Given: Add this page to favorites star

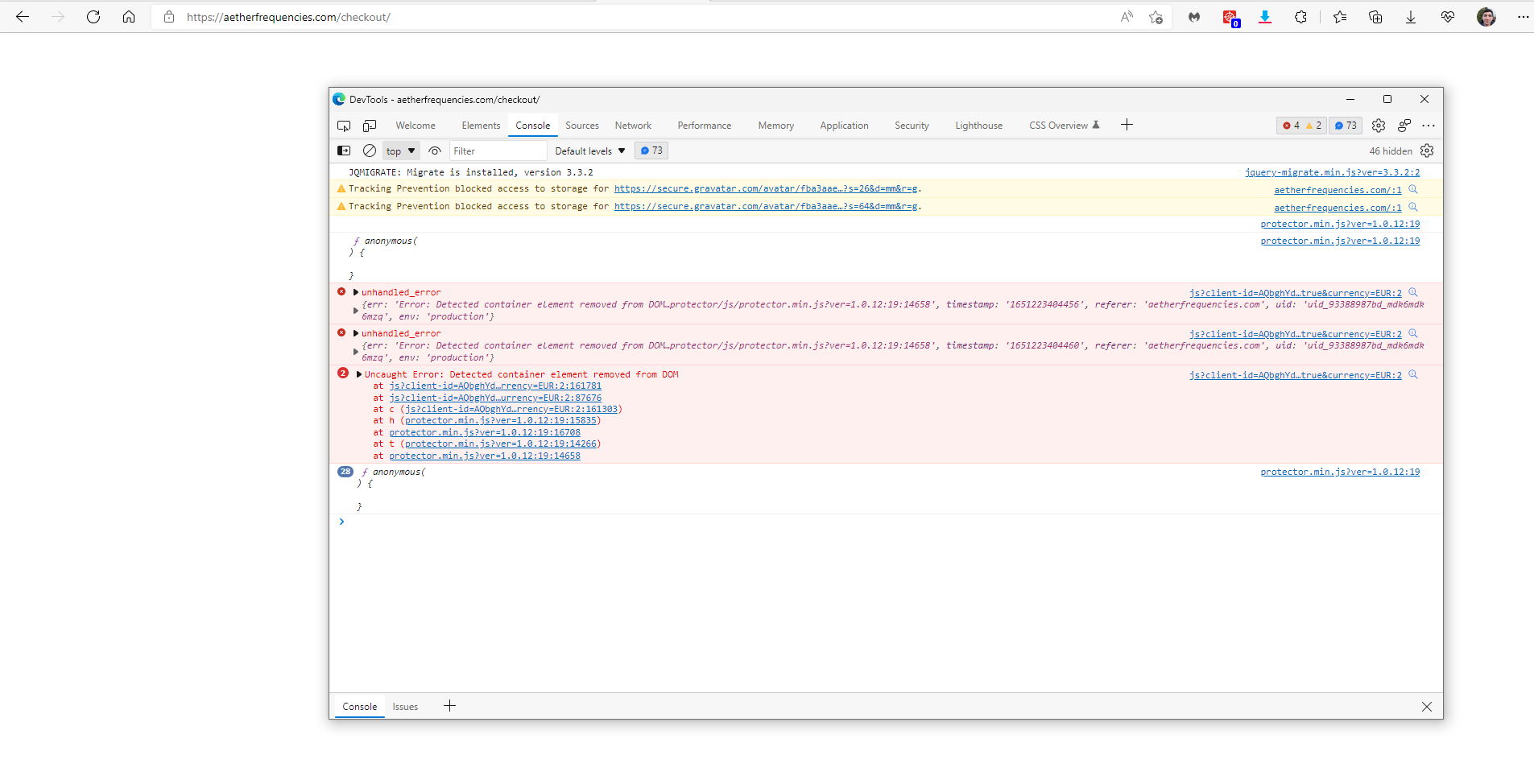Looking at the screenshot, I should 1156,17.
